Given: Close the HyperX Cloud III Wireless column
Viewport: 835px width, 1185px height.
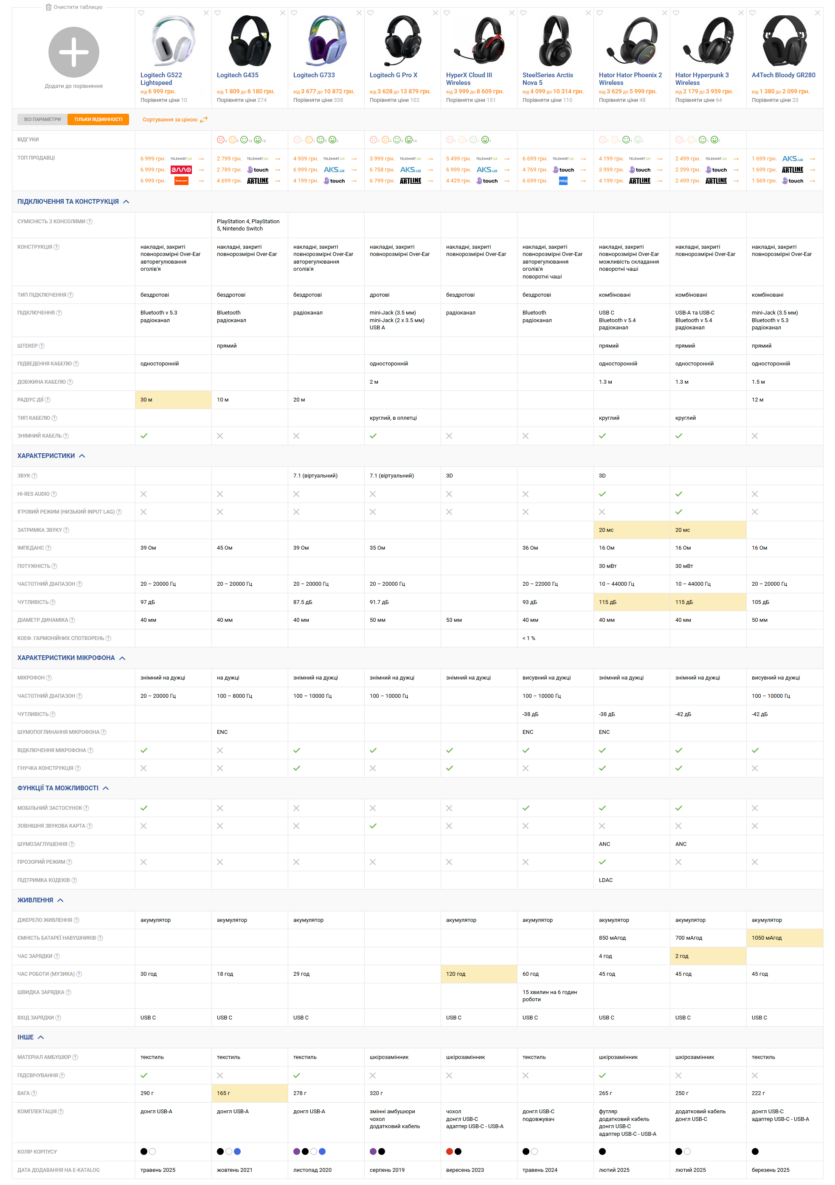Looking at the screenshot, I should coord(512,13).
